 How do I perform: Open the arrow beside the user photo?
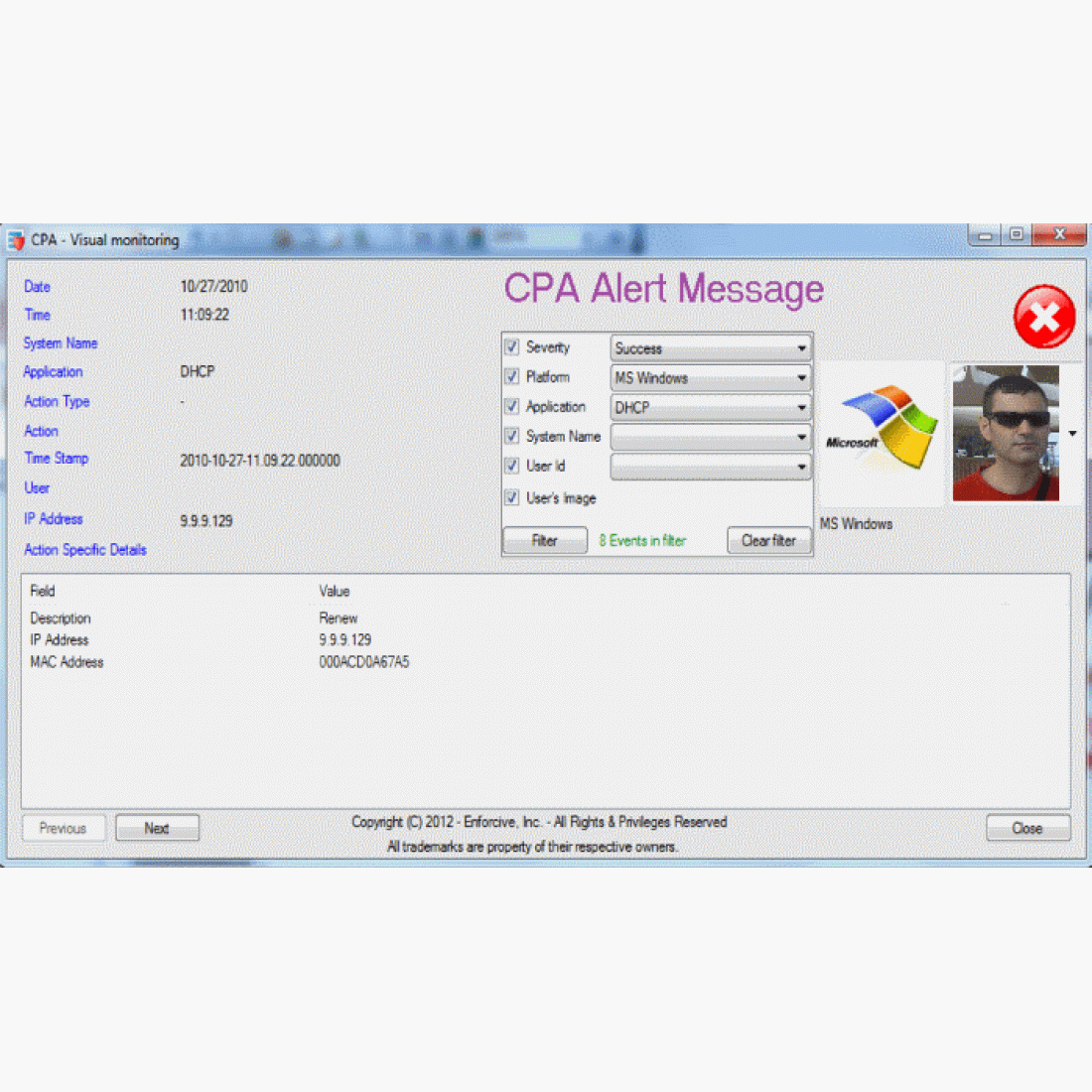1072,434
